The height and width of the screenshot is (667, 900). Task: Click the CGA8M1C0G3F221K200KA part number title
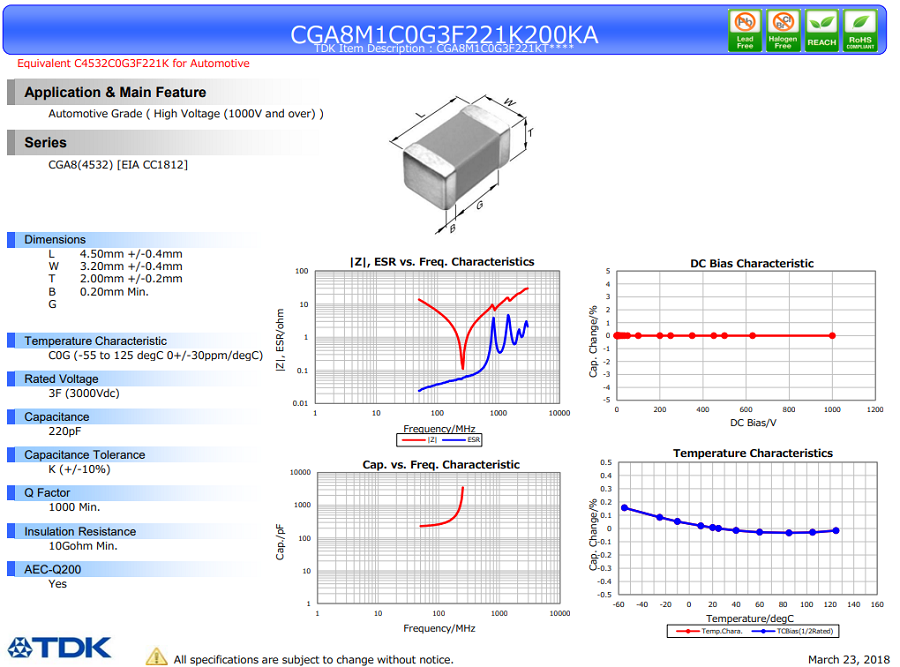(444, 33)
